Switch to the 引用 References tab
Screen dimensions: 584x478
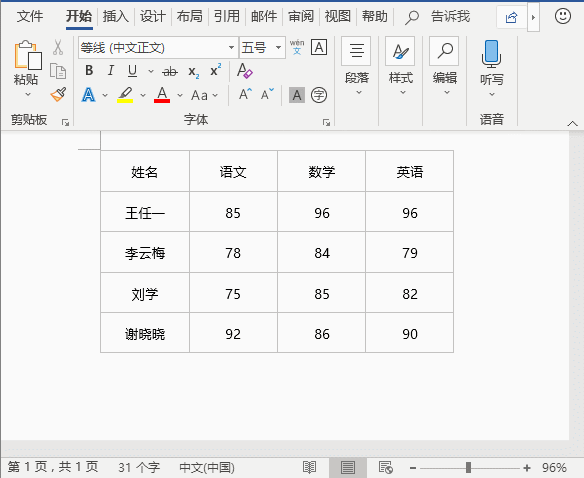tap(226, 16)
